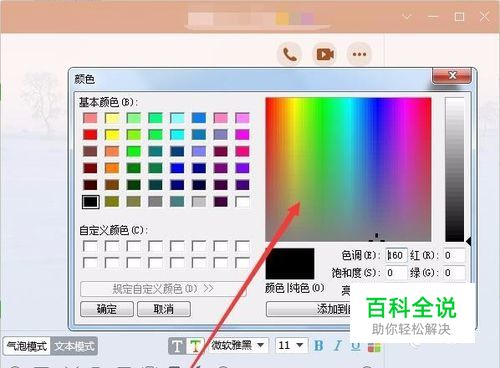Confirm the color with 确定 button
Image resolution: width=500 pixels, height=368 pixels.
pyautogui.click(x=107, y=309)
